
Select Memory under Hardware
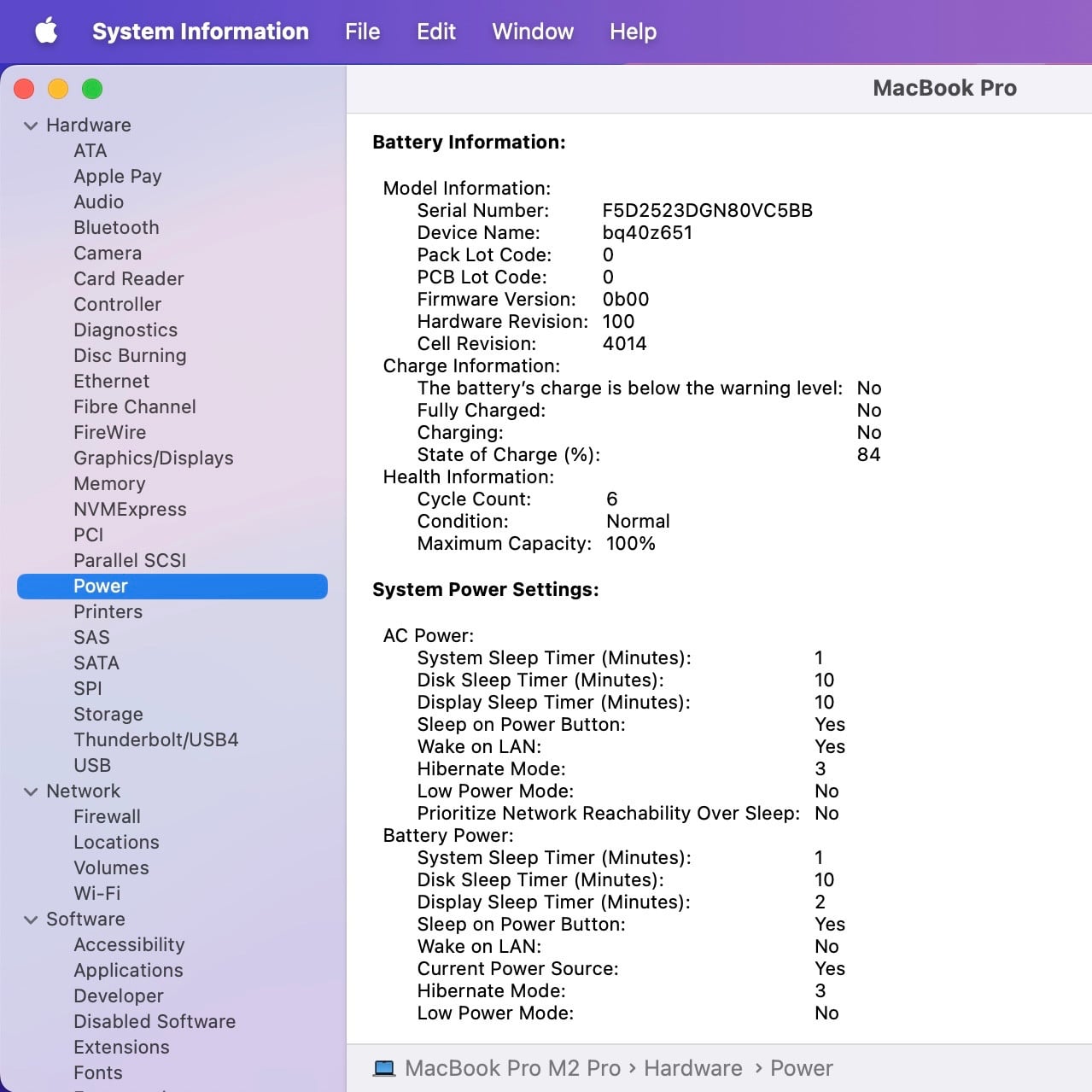pos(109,483)
